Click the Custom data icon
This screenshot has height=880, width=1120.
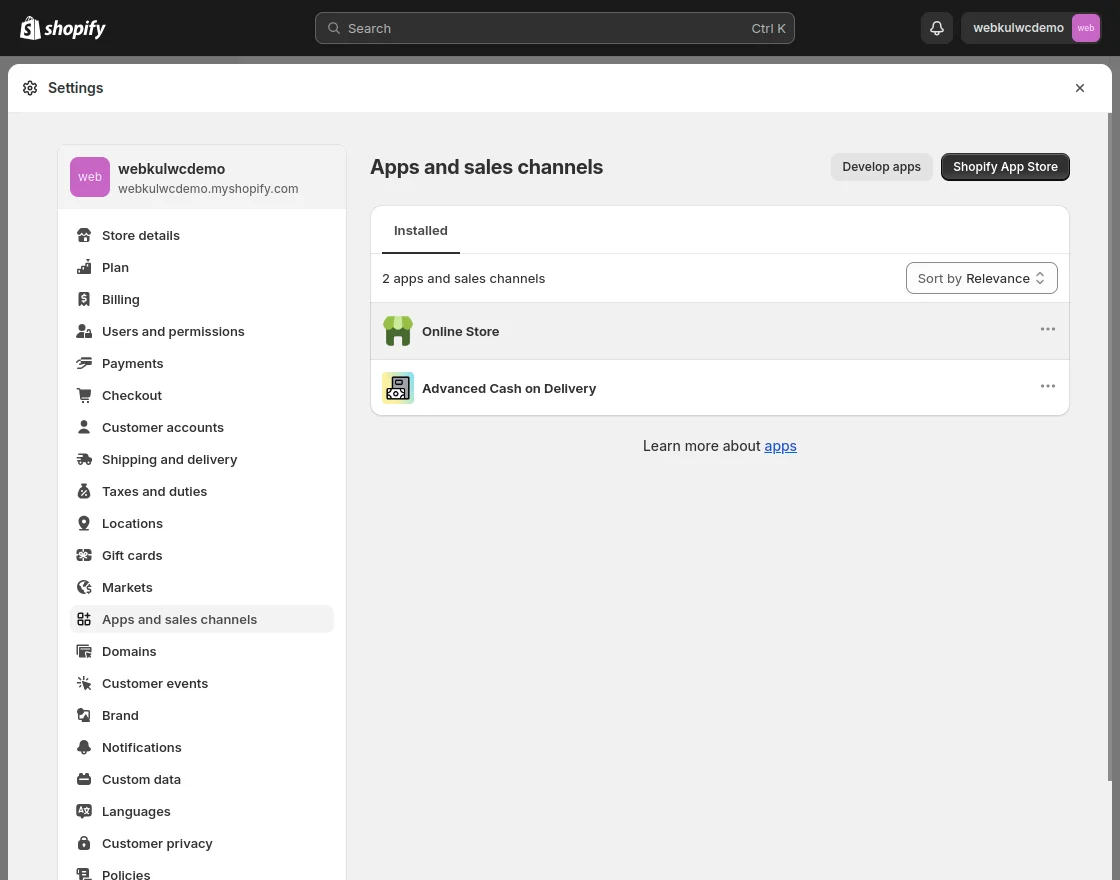coord(84,779)
